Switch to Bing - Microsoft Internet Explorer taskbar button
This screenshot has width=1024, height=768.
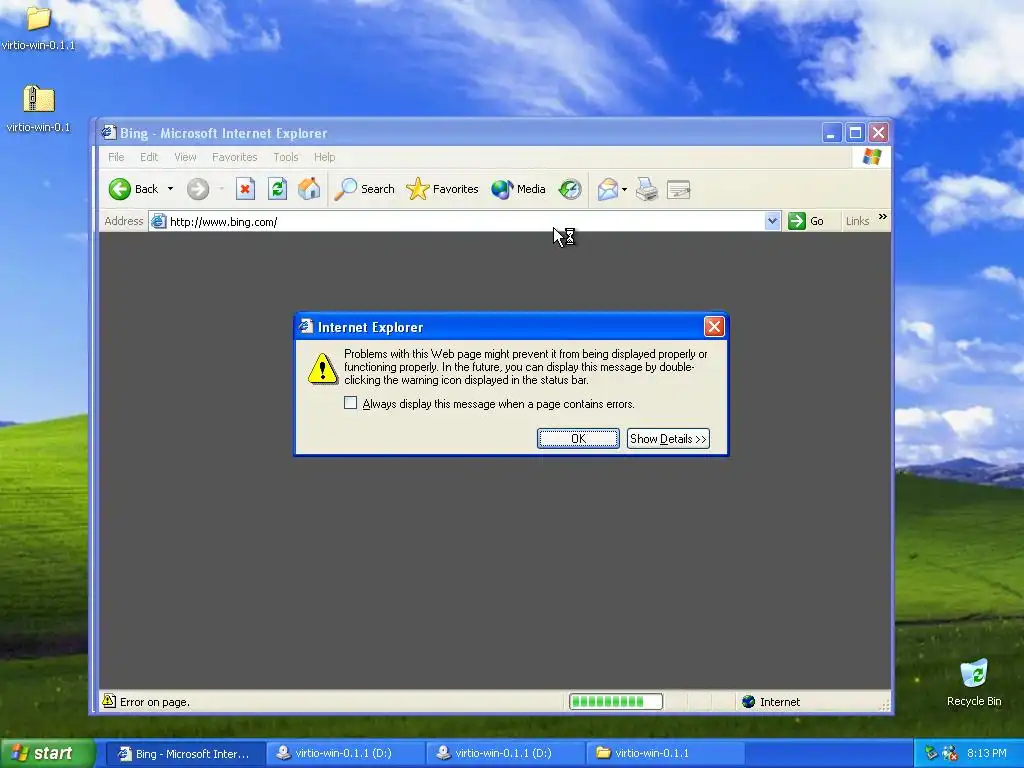tap(185, 754)
